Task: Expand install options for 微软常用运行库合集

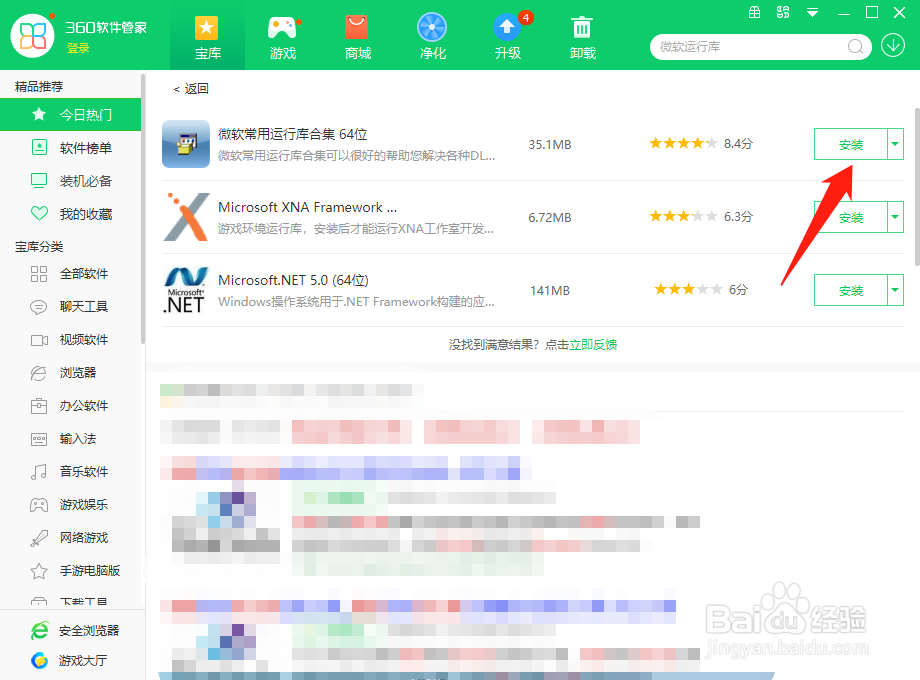Action: (x=895, y=144)
